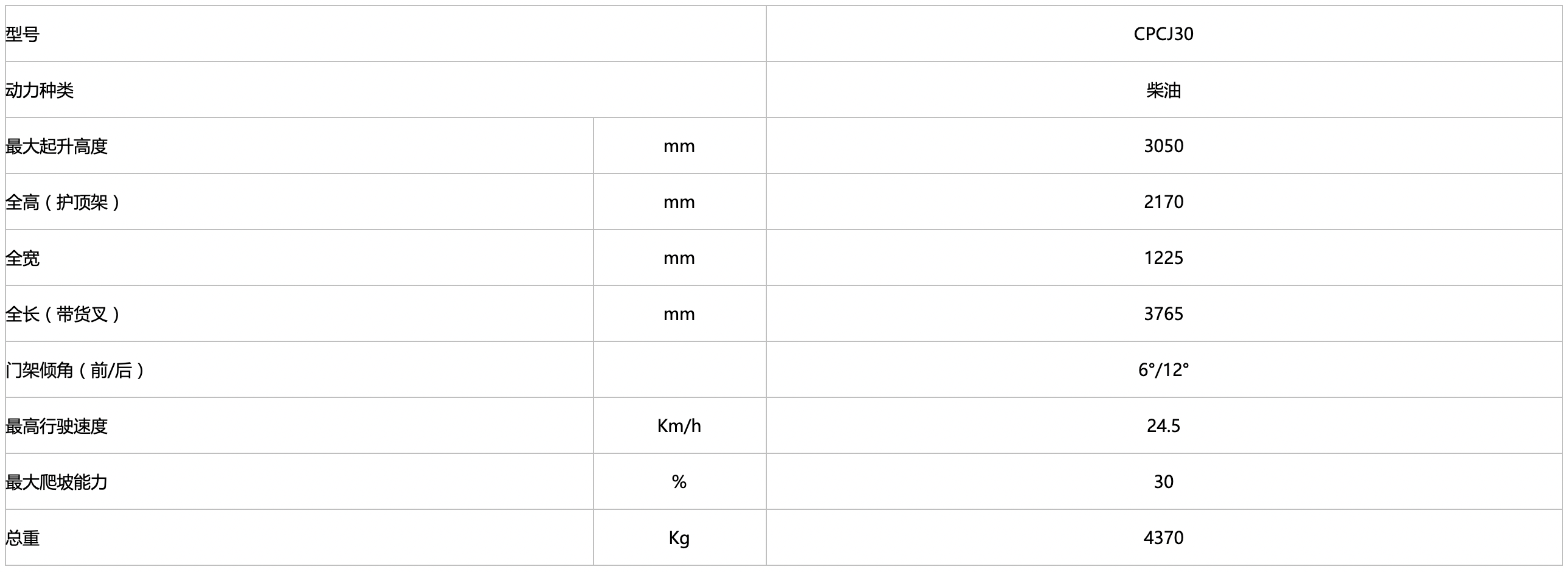Select the 柴油 power type cell
Viewport: 1568px width, 572px height.
point(1163,90)
